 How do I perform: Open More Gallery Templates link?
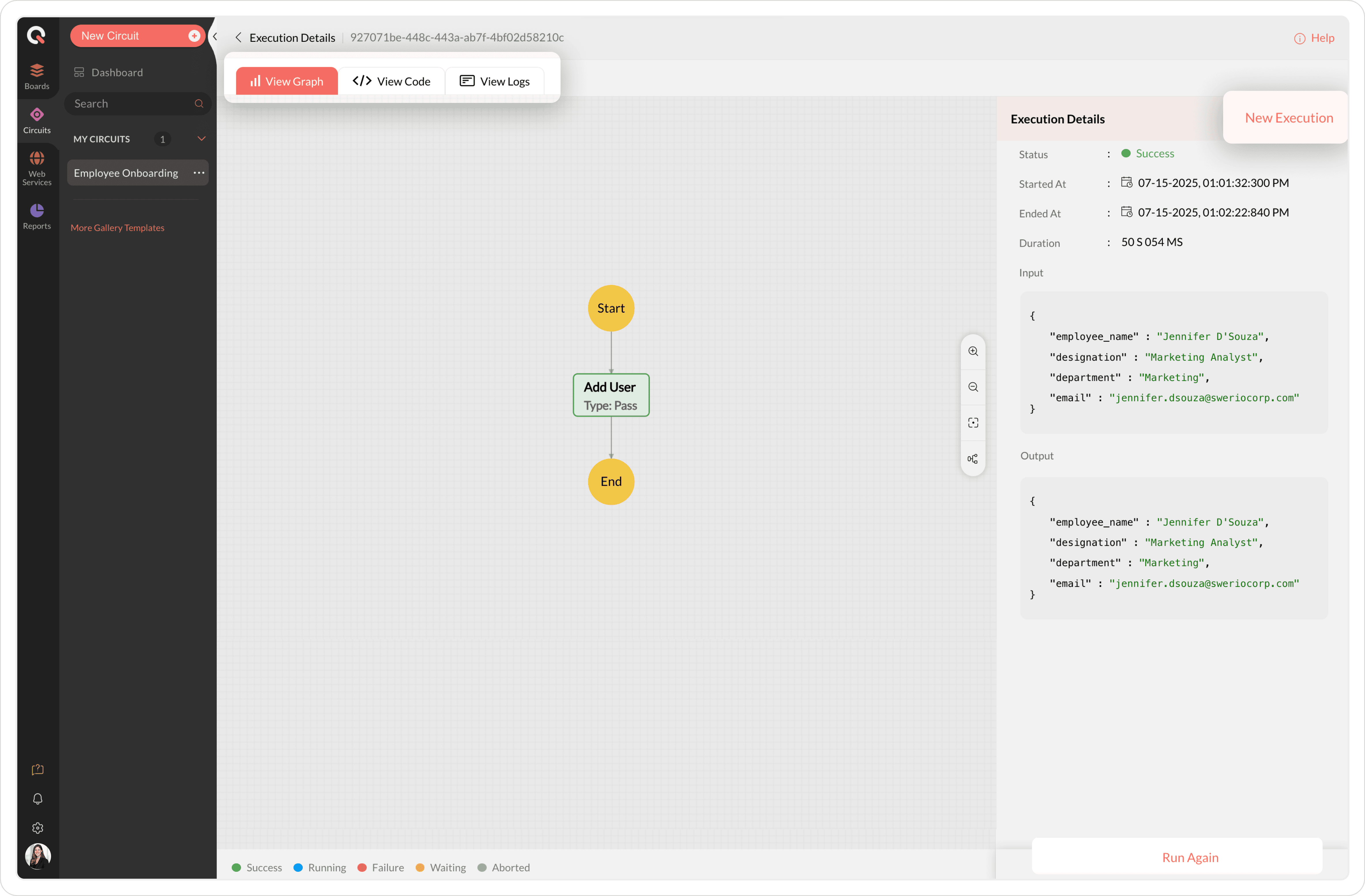(x=117, y=227)
